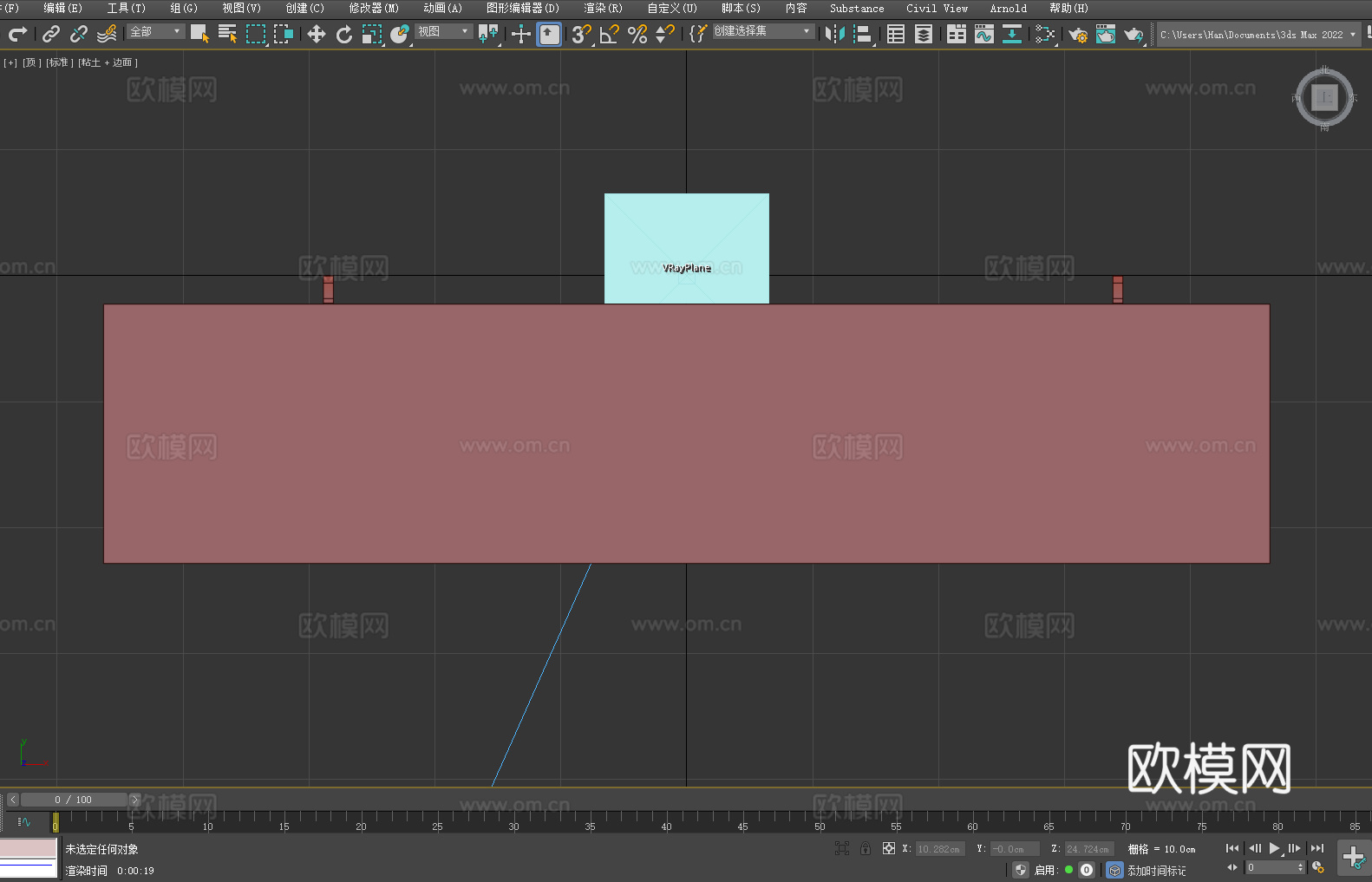Open the Civil View menu

(x=938, y=8)
